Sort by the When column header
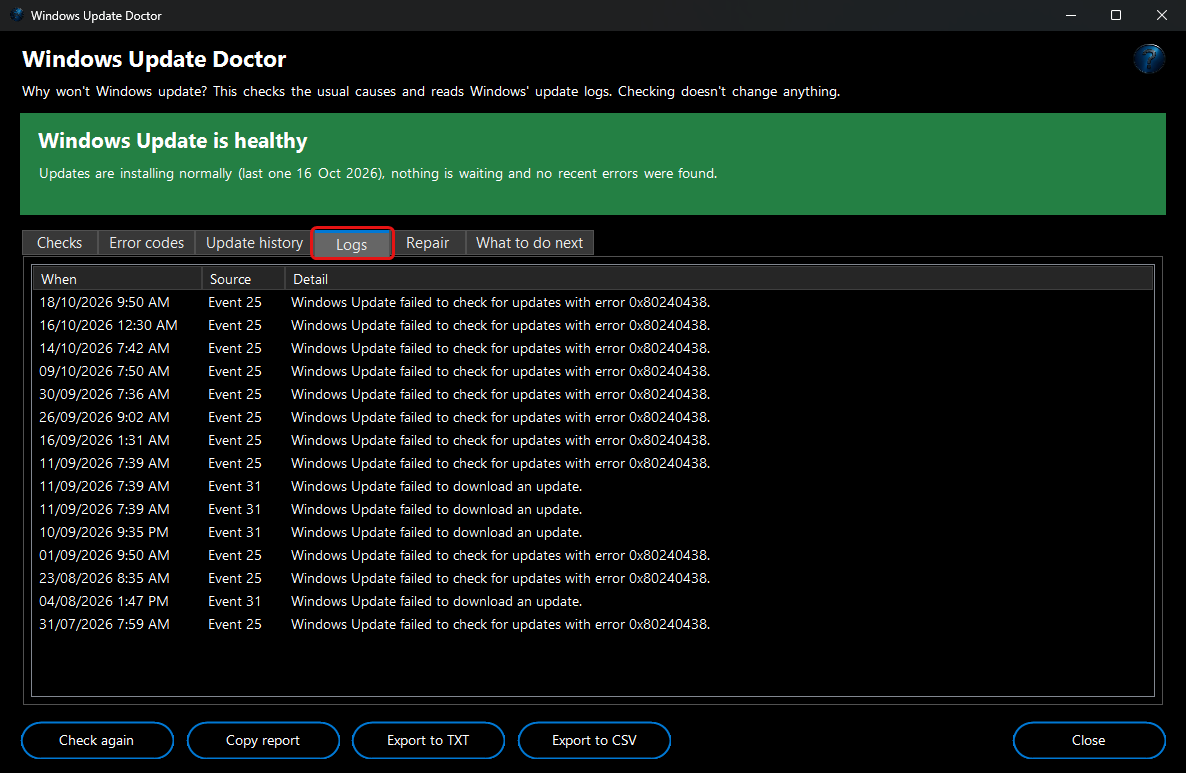The height and width of the screenshot is (773, 1186). click(x=117, y=279)
